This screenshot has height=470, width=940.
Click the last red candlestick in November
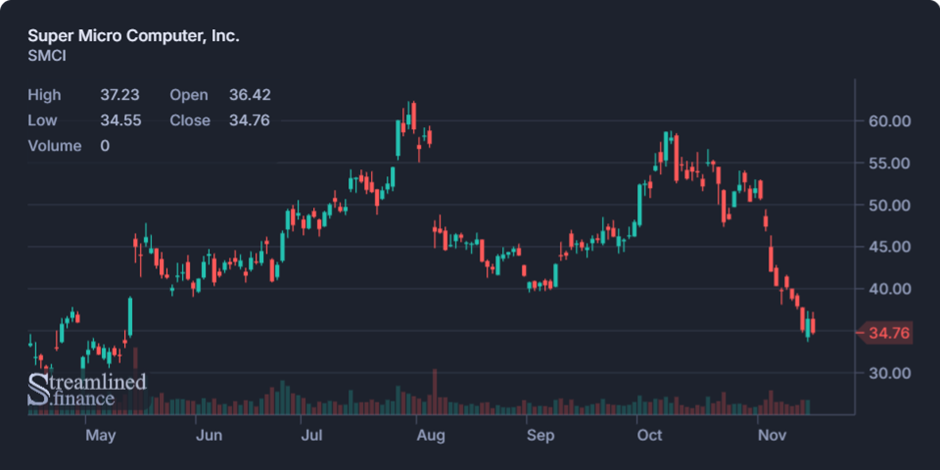click(812, 324)
